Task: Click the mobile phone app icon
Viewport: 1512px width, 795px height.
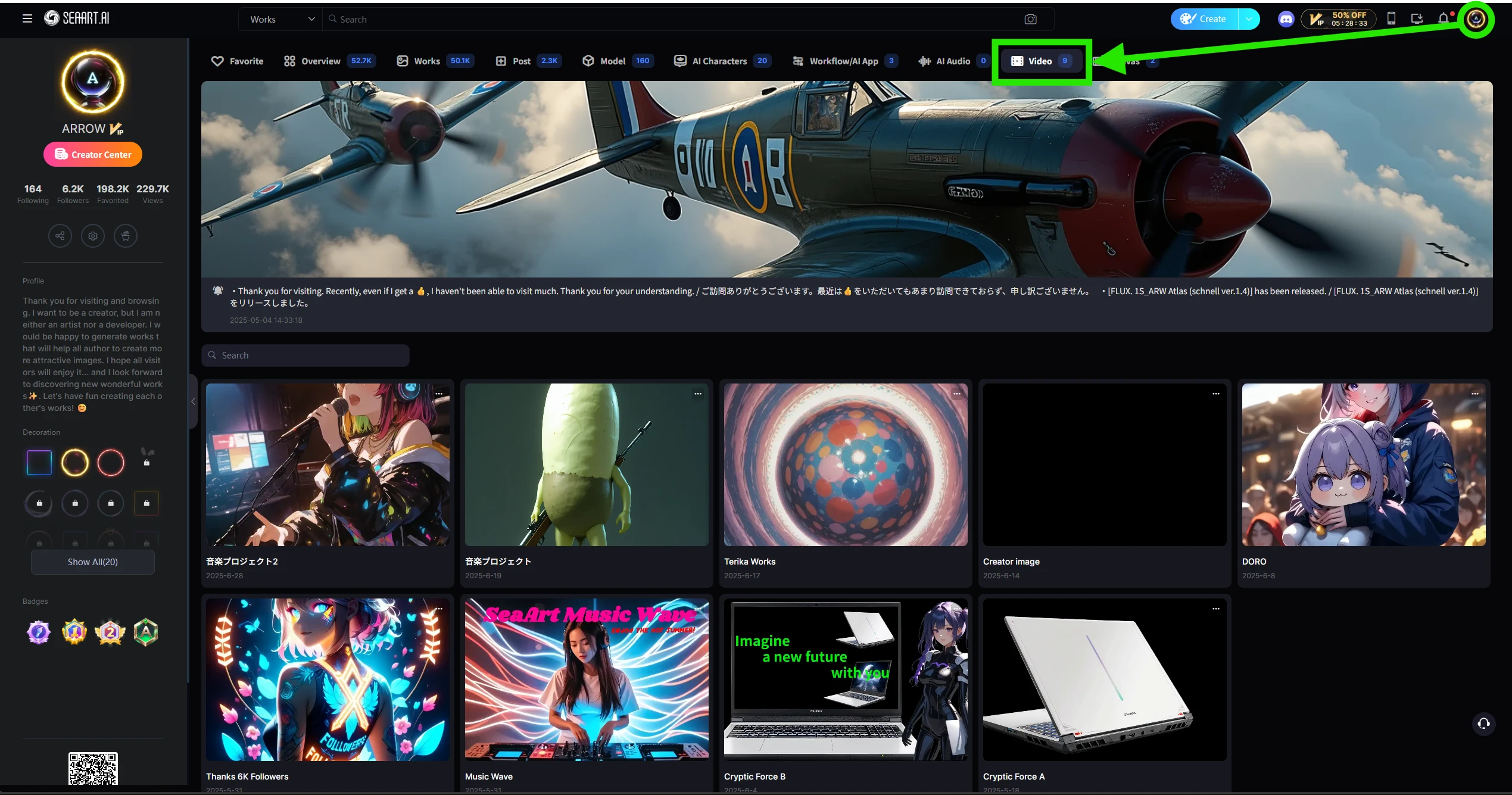Action: pos(1391,18)
